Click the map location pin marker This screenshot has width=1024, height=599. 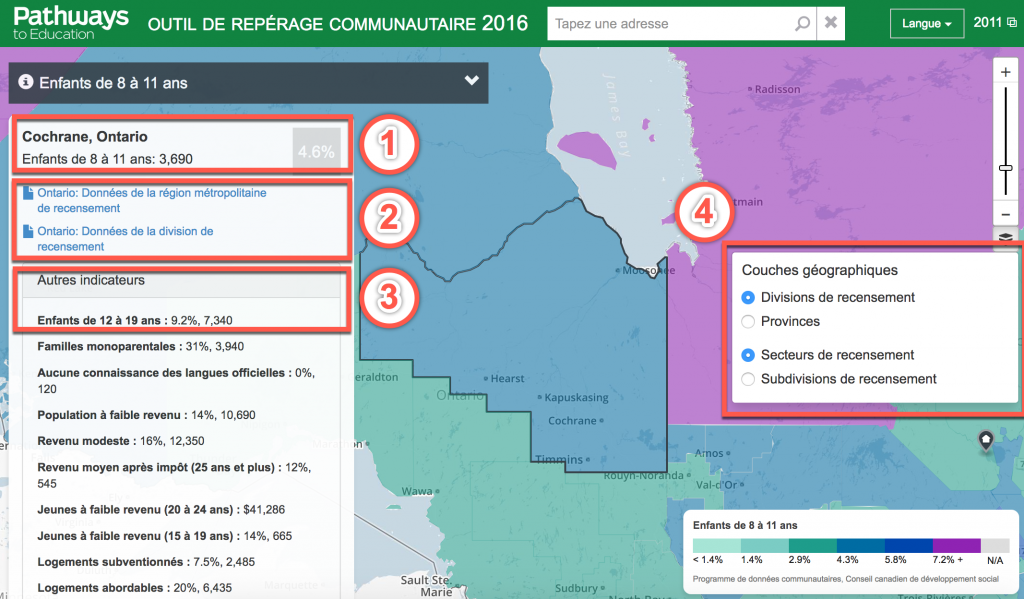click(x=985, y=440)
